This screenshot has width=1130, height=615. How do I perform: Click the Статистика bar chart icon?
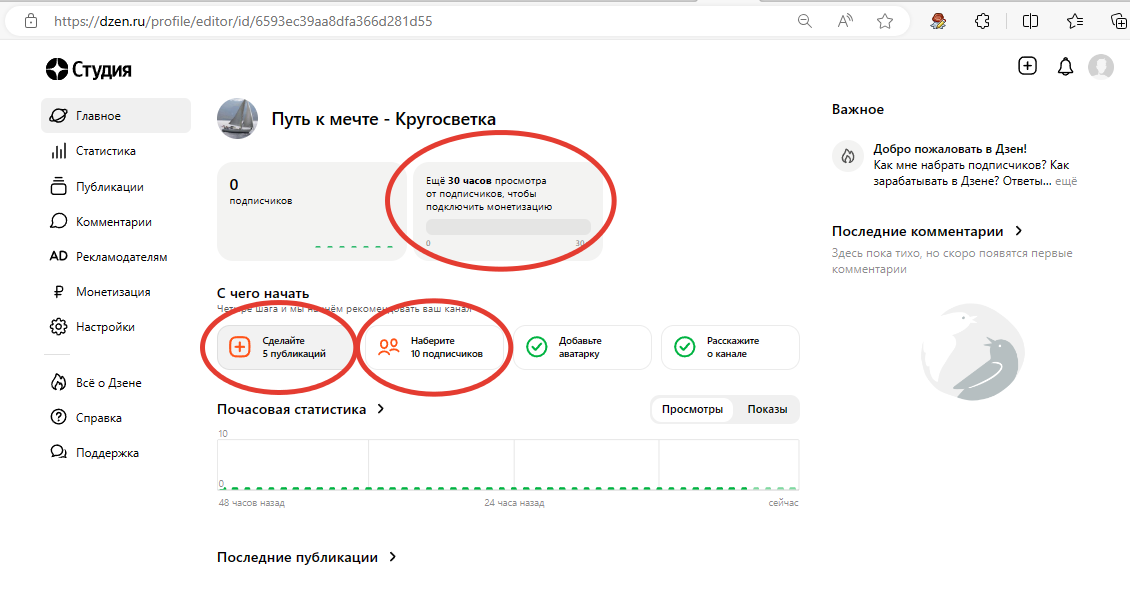[x=58, y=151]
